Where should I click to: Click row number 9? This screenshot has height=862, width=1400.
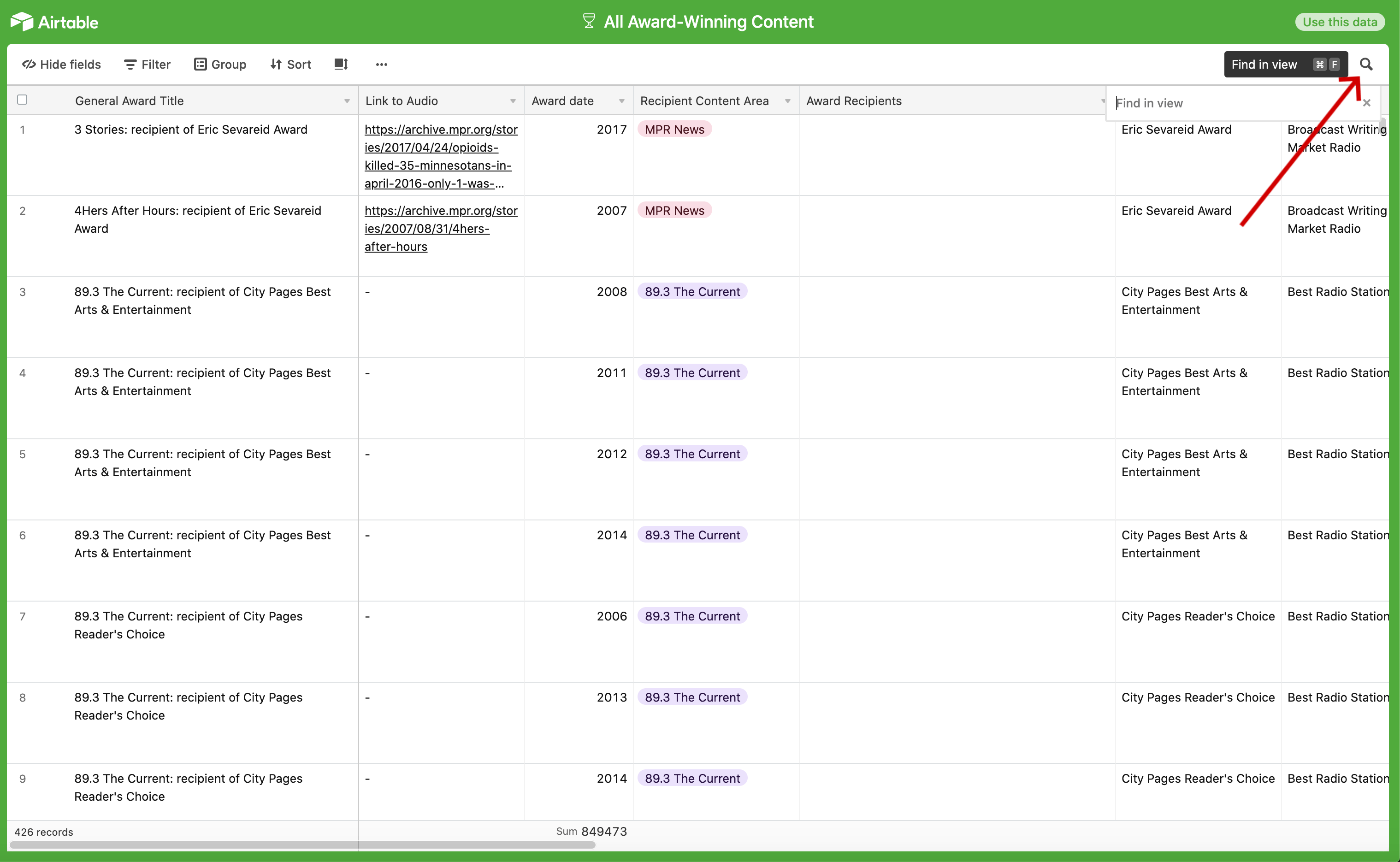tap(22, 779)
